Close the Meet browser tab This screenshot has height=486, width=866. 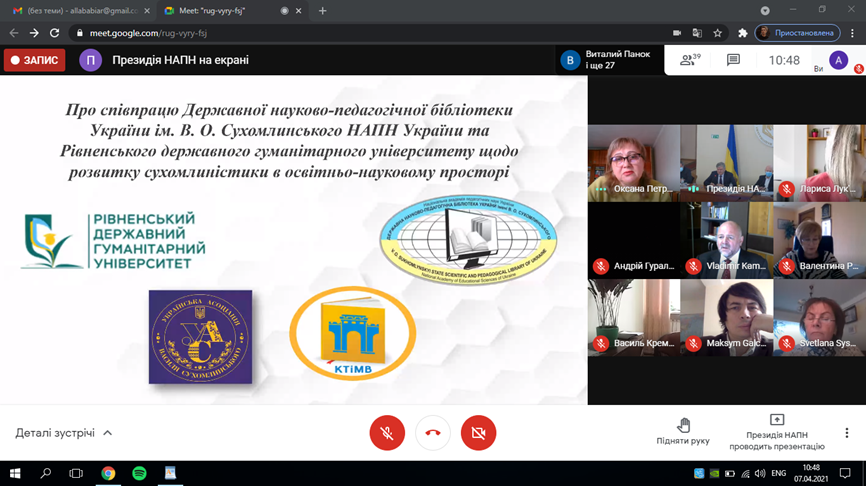298,10
